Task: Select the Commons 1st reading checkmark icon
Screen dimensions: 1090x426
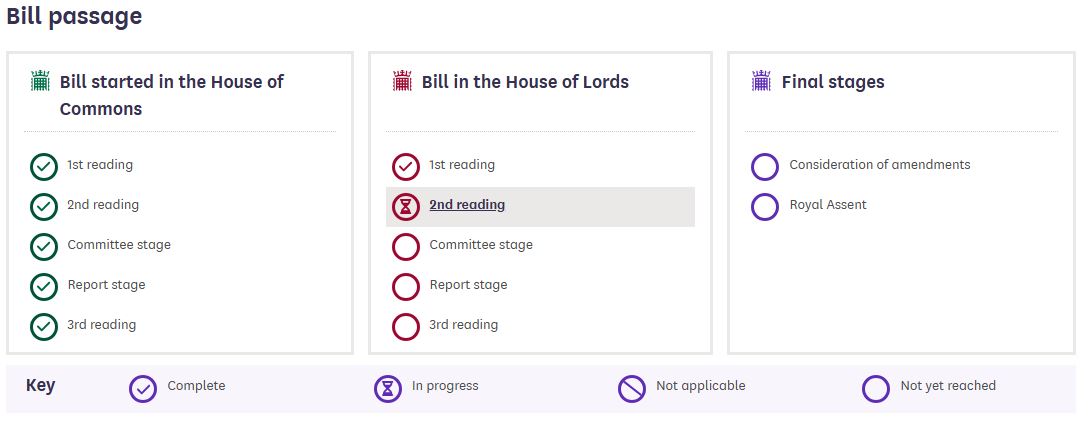Action: coord(44,167)
